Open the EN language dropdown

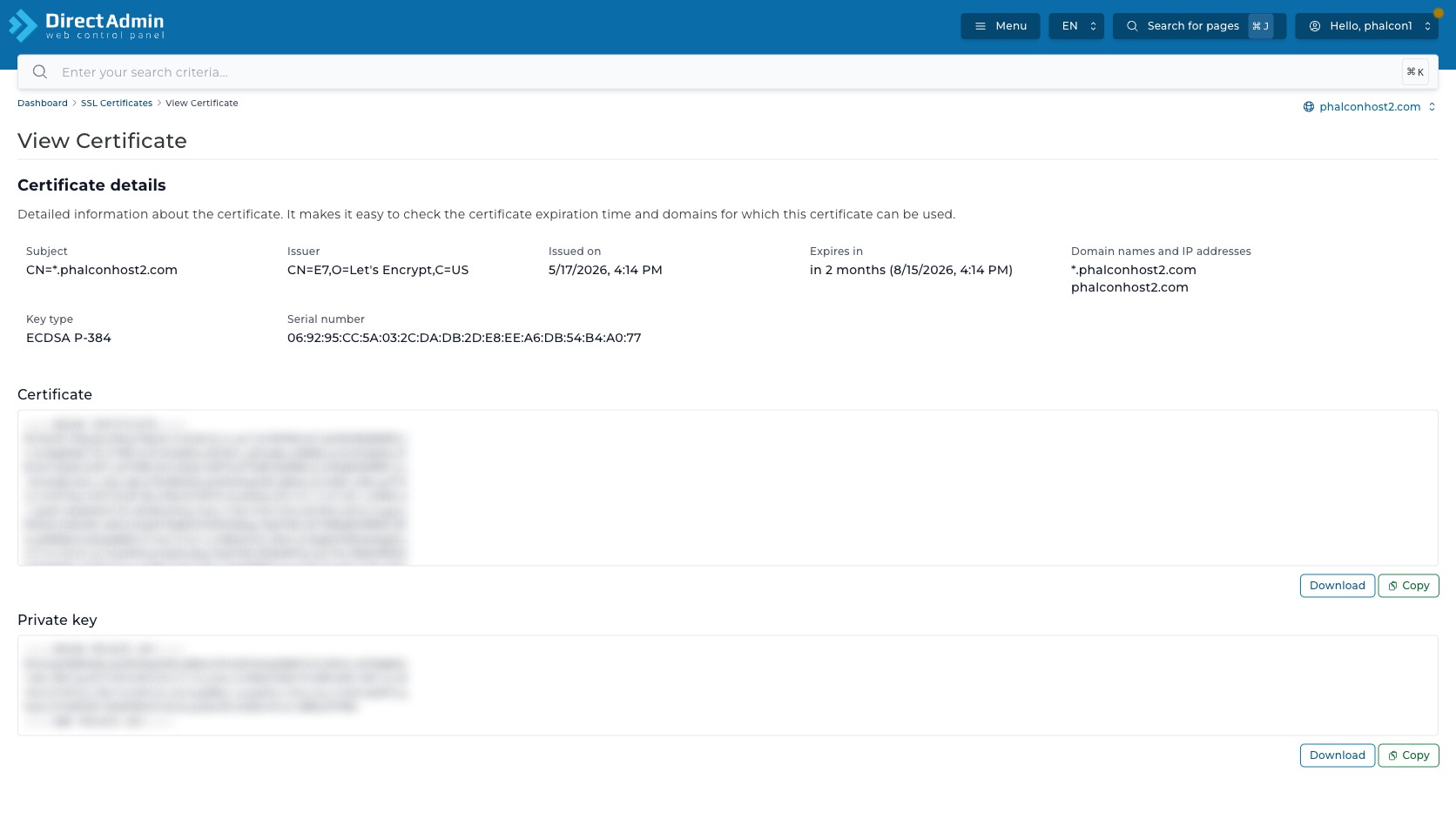(x=1076, y=26)
